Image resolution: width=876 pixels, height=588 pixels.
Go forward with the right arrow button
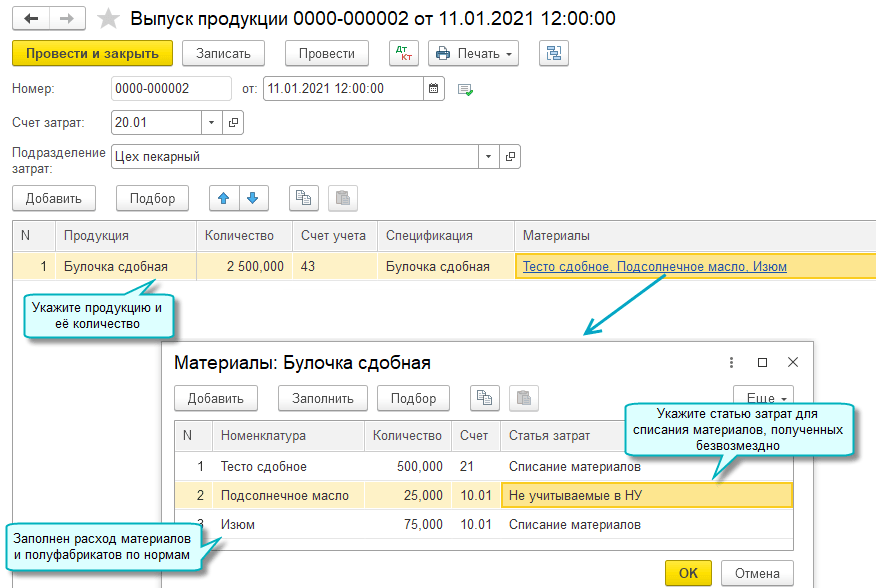click(67, 18)
